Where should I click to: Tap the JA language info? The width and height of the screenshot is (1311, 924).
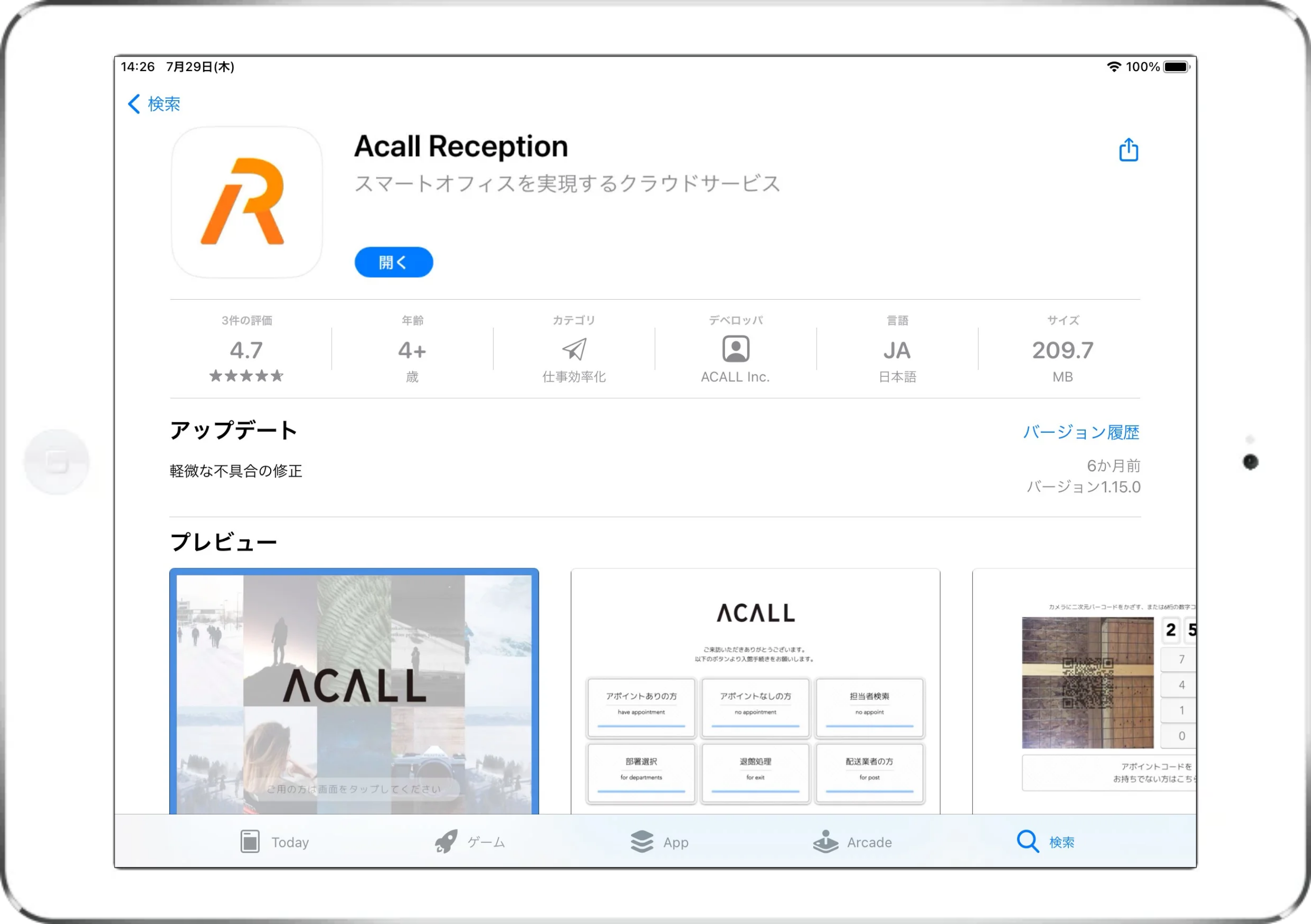tap(897, 350)
